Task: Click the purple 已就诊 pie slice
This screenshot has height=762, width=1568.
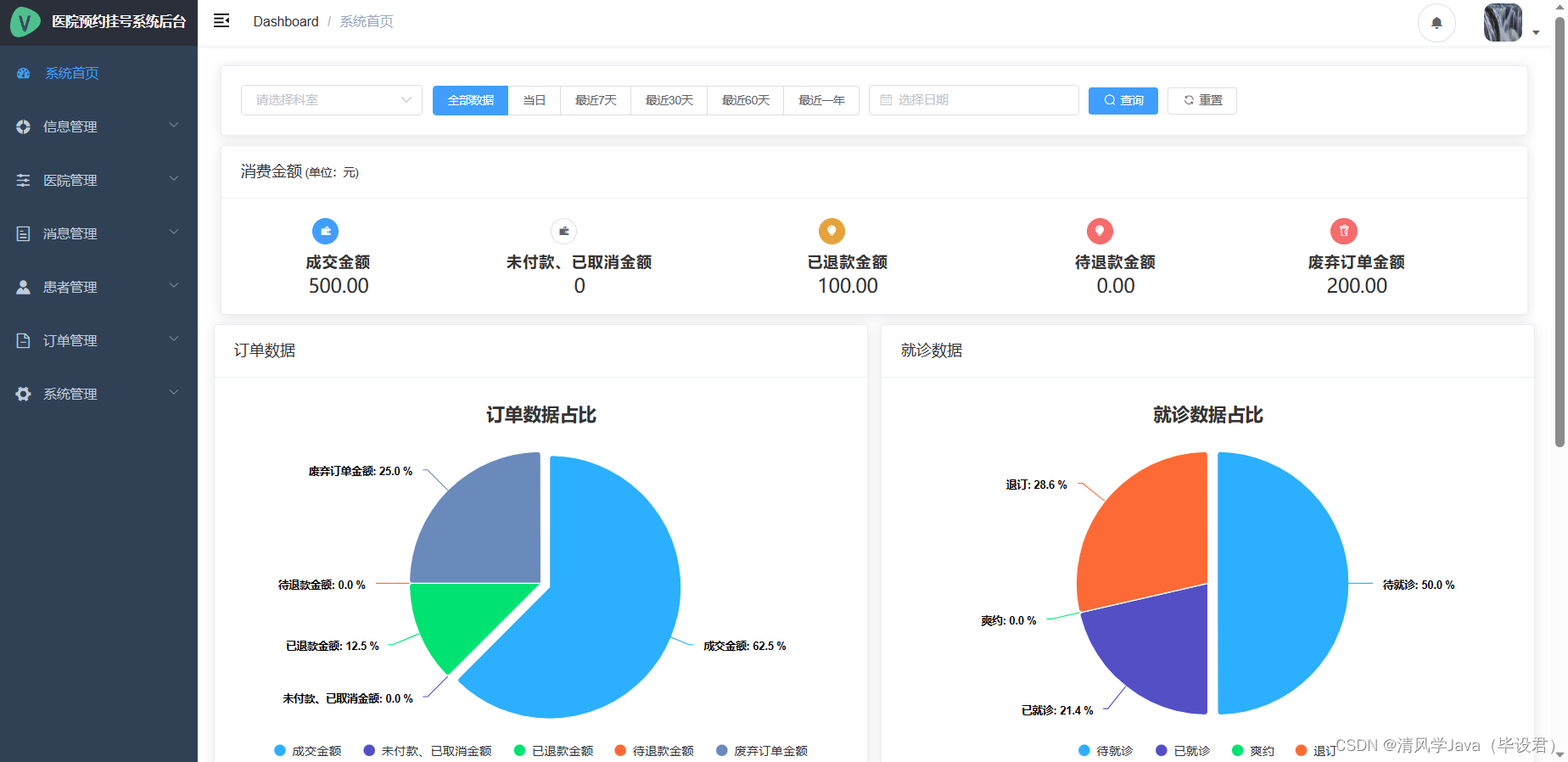Action: click(1162, 645)
